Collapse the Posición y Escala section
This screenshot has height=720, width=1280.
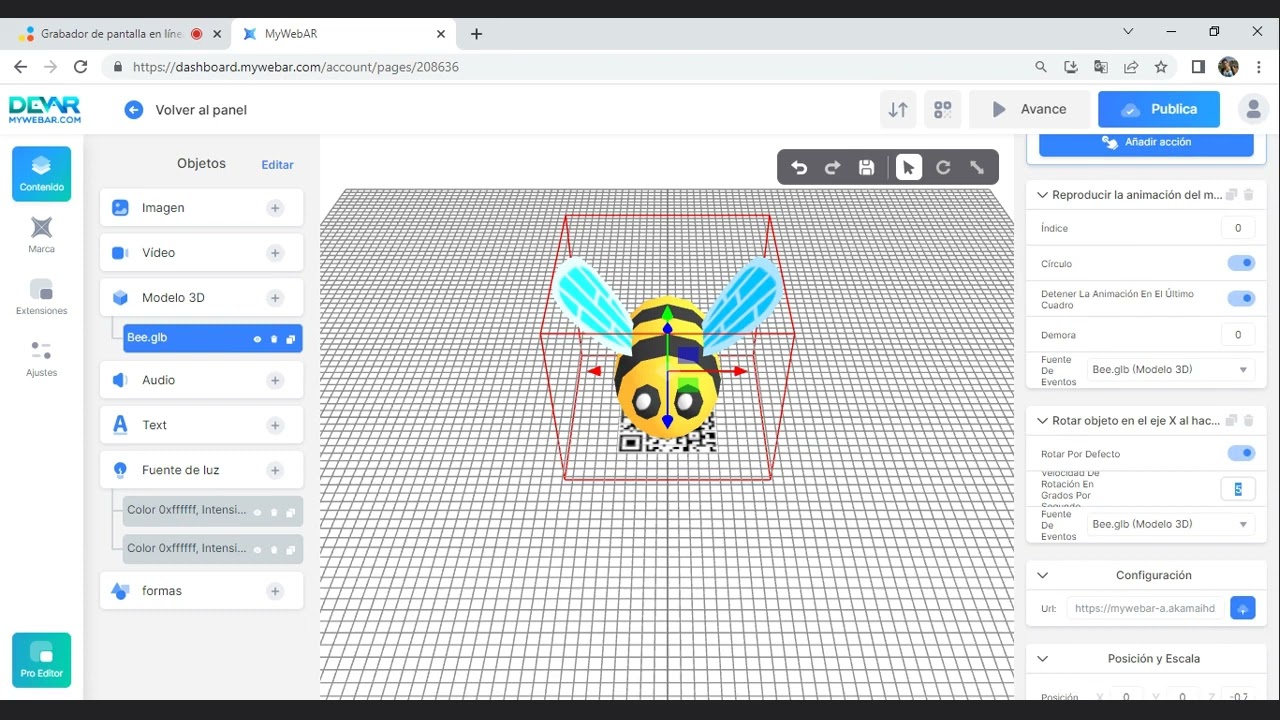1042,659
